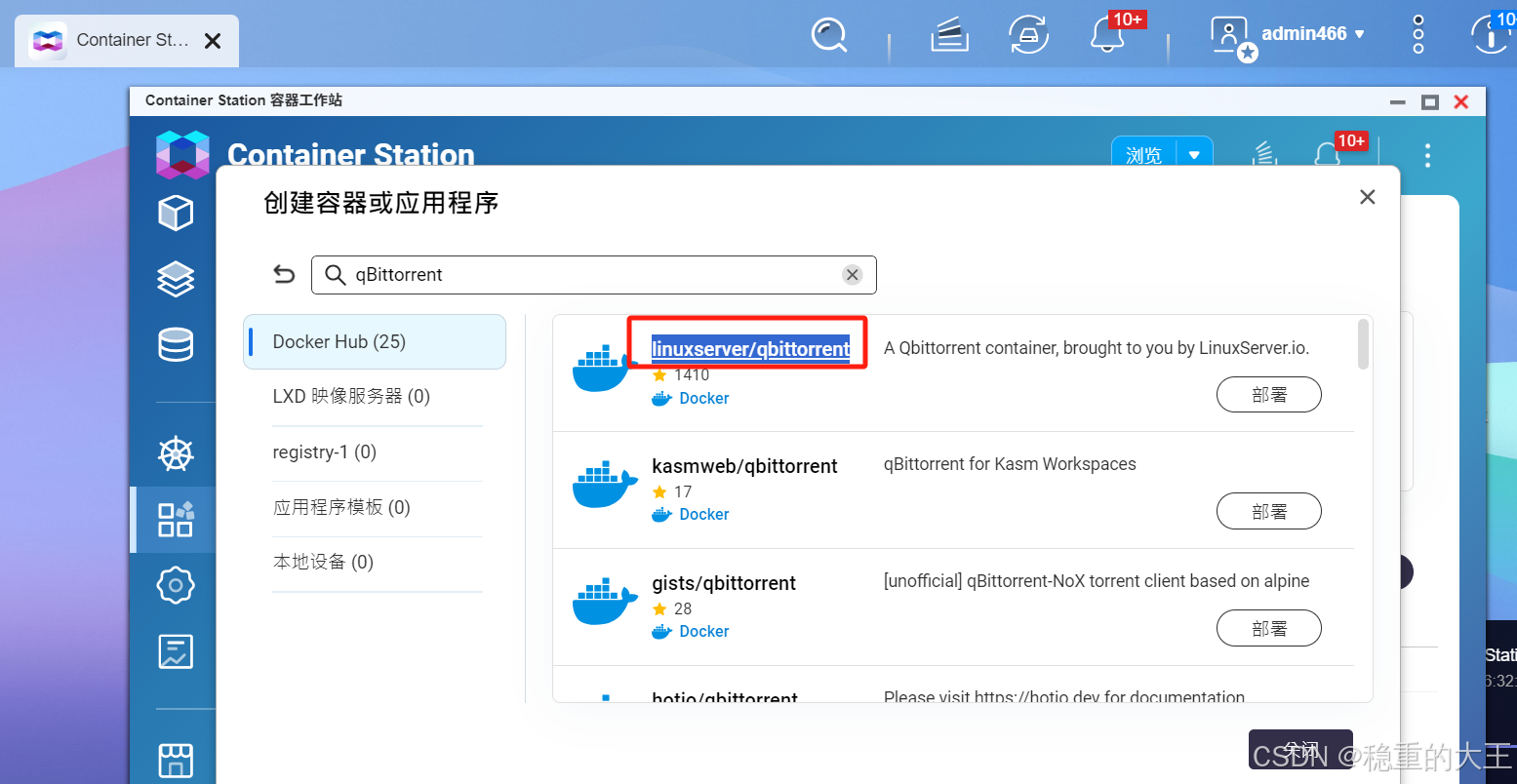
Task: Click the "qBittorrent for Kasm Workspaces" description
Action: pos(1010,464)
